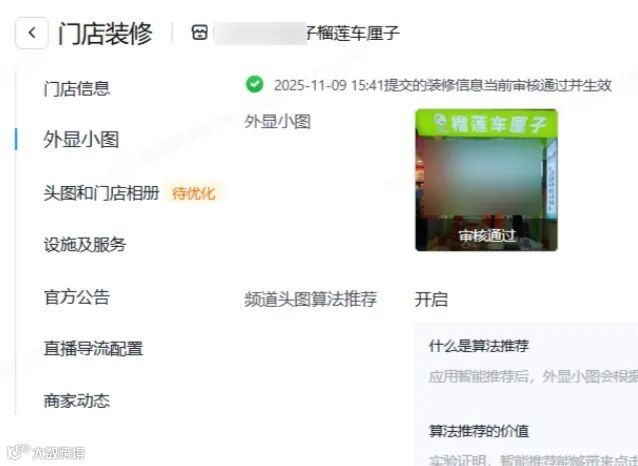This screenshot has width=638, height=466.
Task: Click the 开启 status for algorithm recommendation
Action: 431,300
